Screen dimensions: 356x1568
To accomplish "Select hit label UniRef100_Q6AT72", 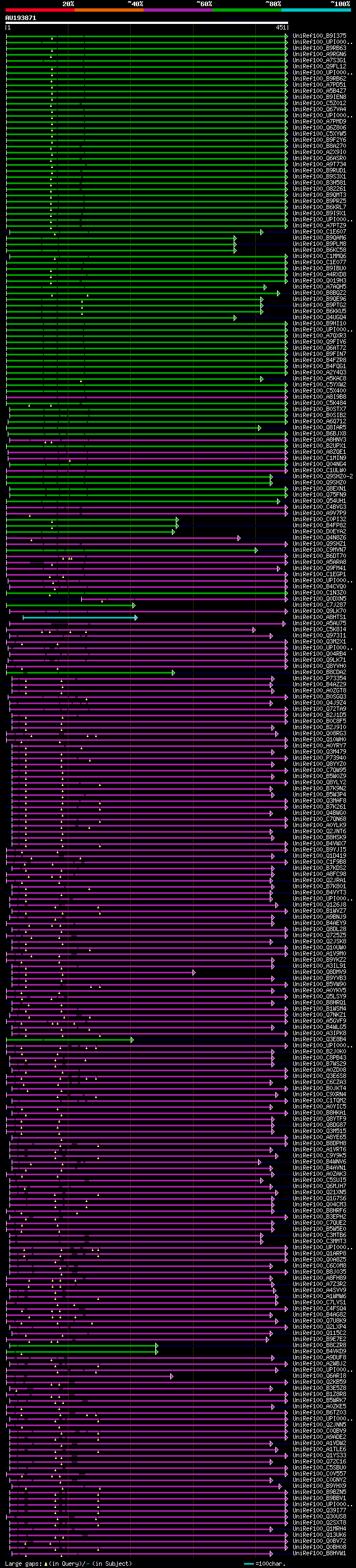I will tap(319, 348).
